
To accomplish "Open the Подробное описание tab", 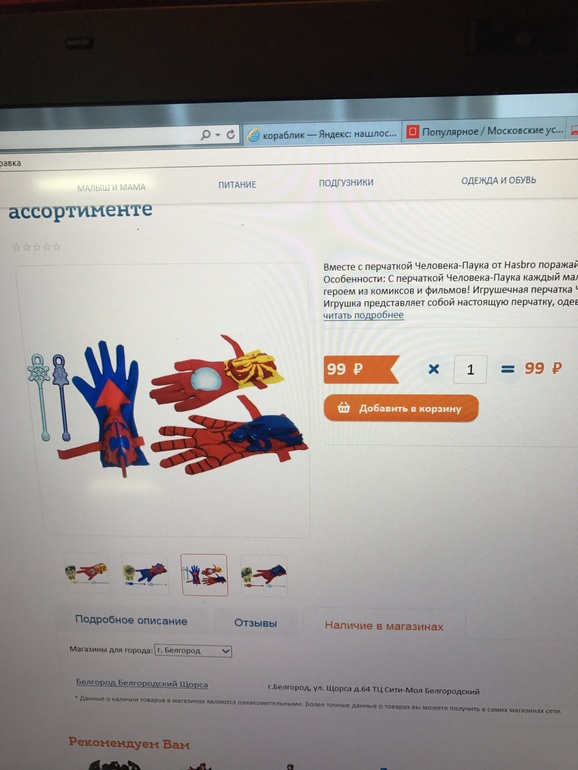I will coord(131,620).
